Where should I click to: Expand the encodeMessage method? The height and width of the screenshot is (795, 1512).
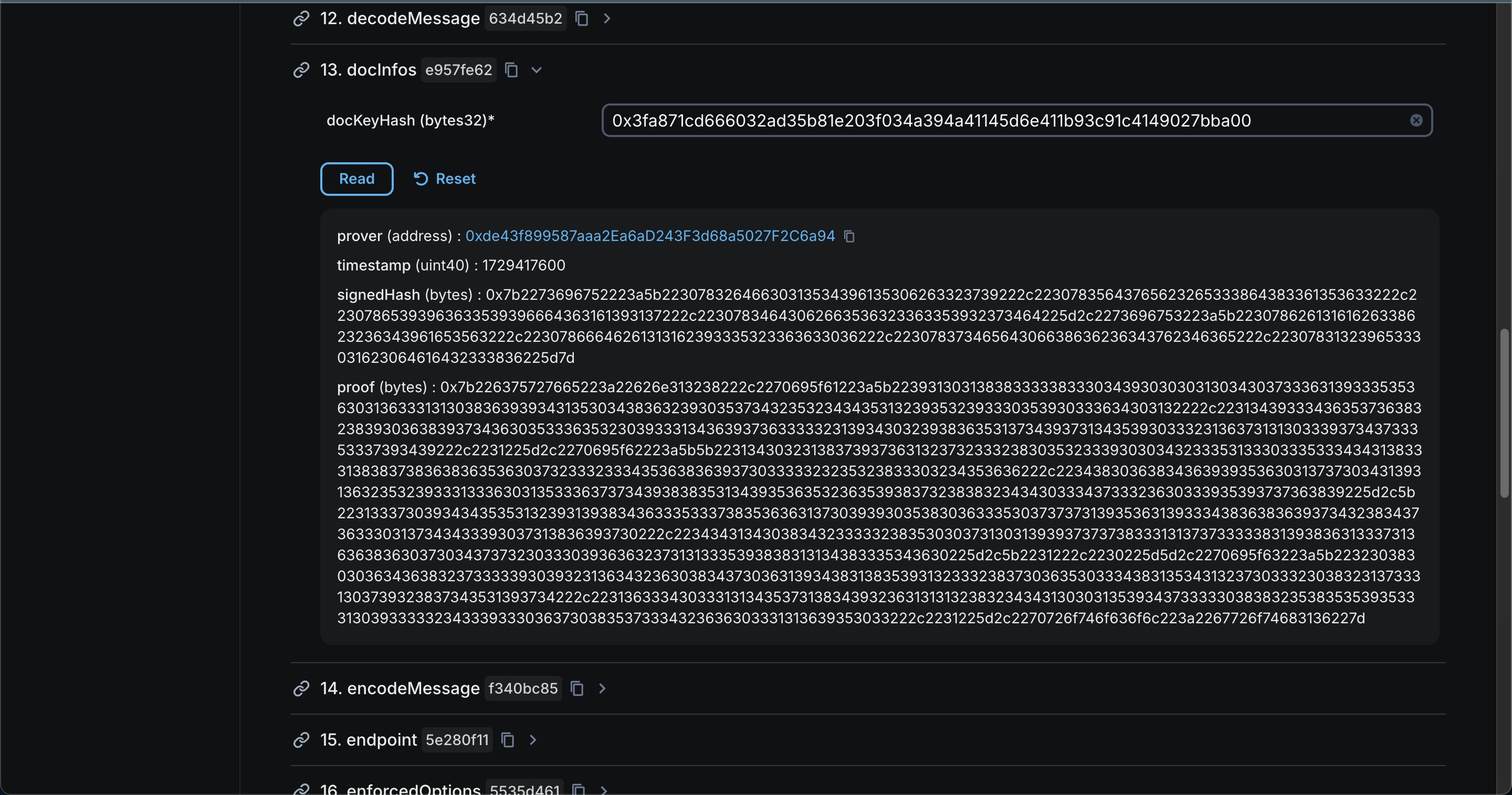coord(602,688)
